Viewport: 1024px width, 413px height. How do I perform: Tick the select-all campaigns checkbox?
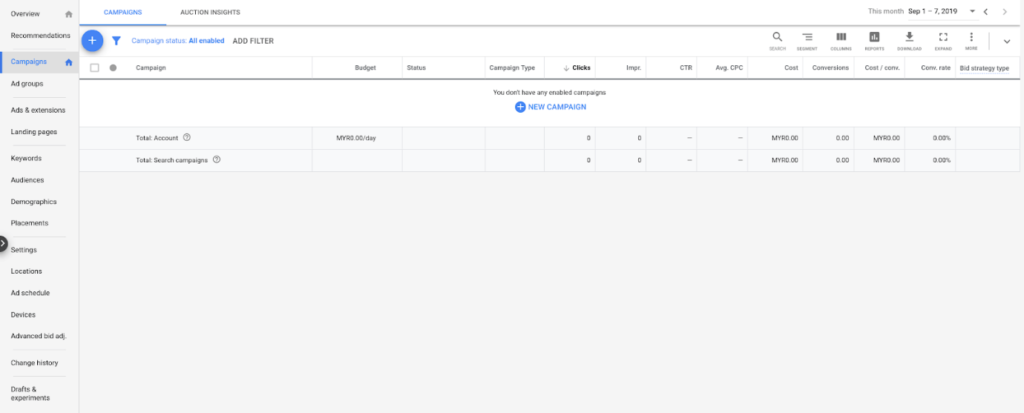pyautogui.click(x=95, y=67)
